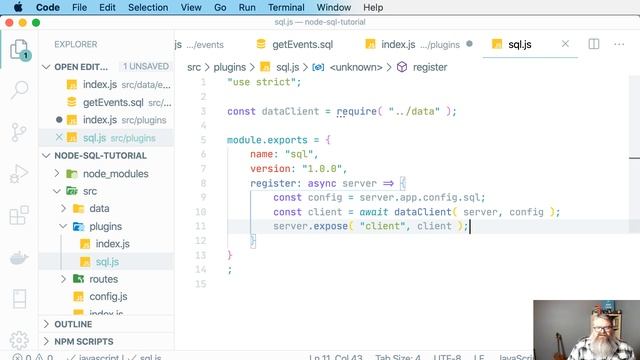Expand the node_modules folder
The width and height of the screenshot is (640, 360).
[x=57, y=173]
